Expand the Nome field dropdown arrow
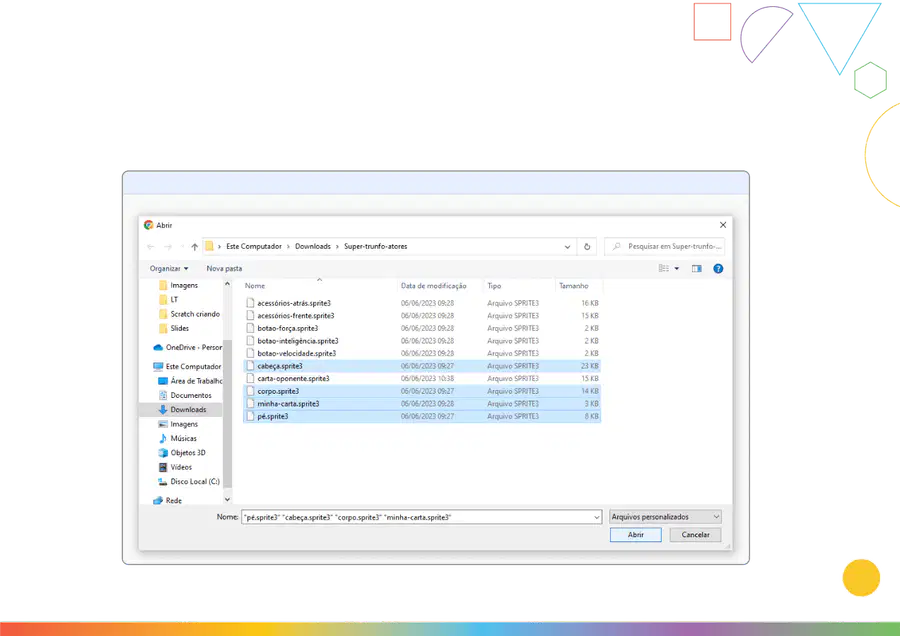Image resolution: width=900 pixels, height=636 pixels. 596,517
